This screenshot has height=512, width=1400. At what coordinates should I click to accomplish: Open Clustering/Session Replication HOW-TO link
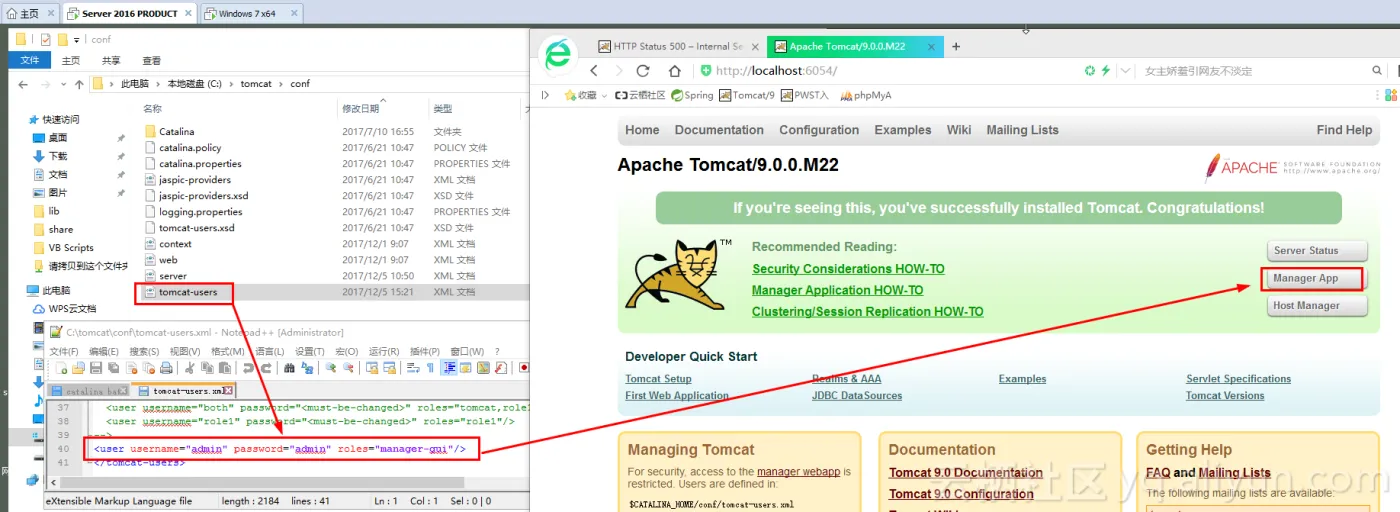tap(867, 312)
